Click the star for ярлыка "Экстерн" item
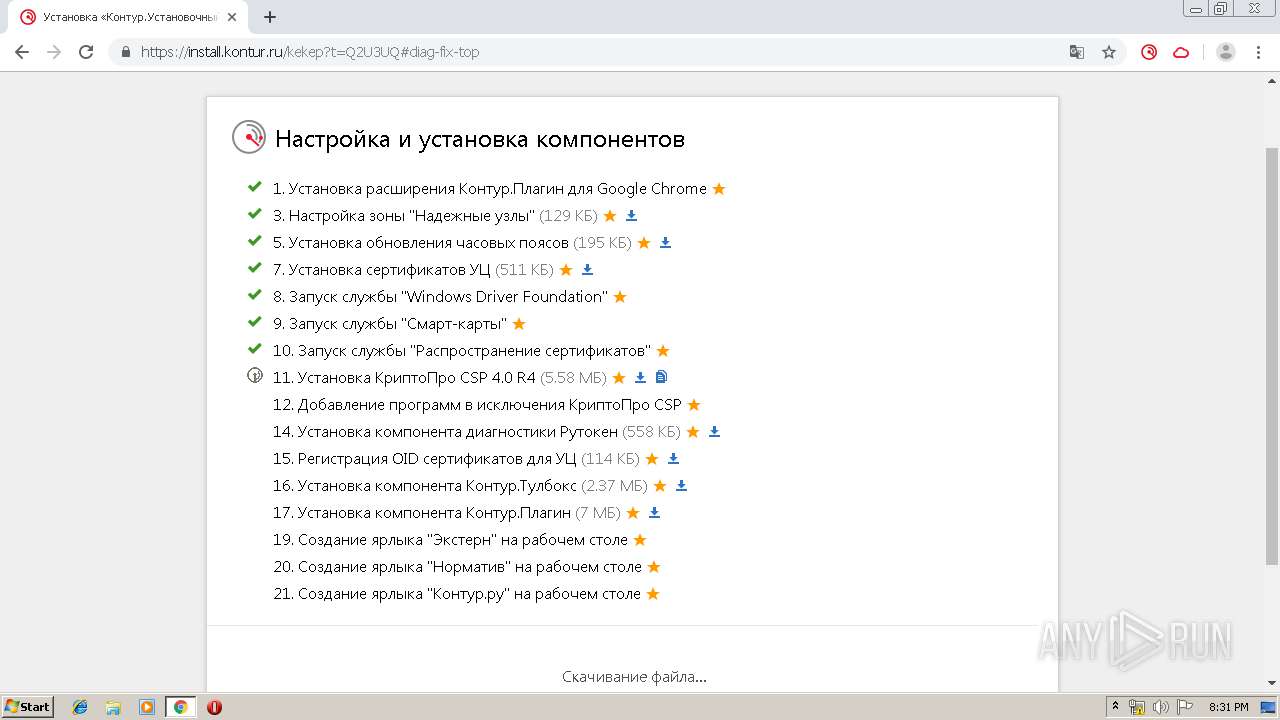This screenshot has height=720, width=1280. [640, 540]
